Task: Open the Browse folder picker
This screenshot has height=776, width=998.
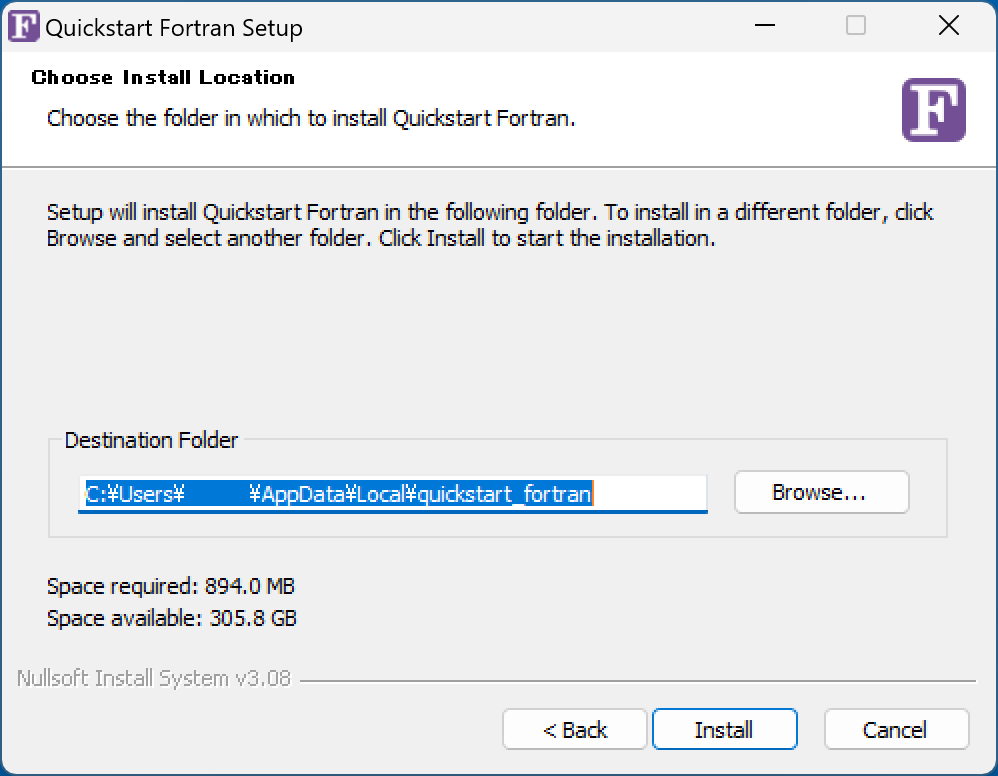Action: [821, 492]
